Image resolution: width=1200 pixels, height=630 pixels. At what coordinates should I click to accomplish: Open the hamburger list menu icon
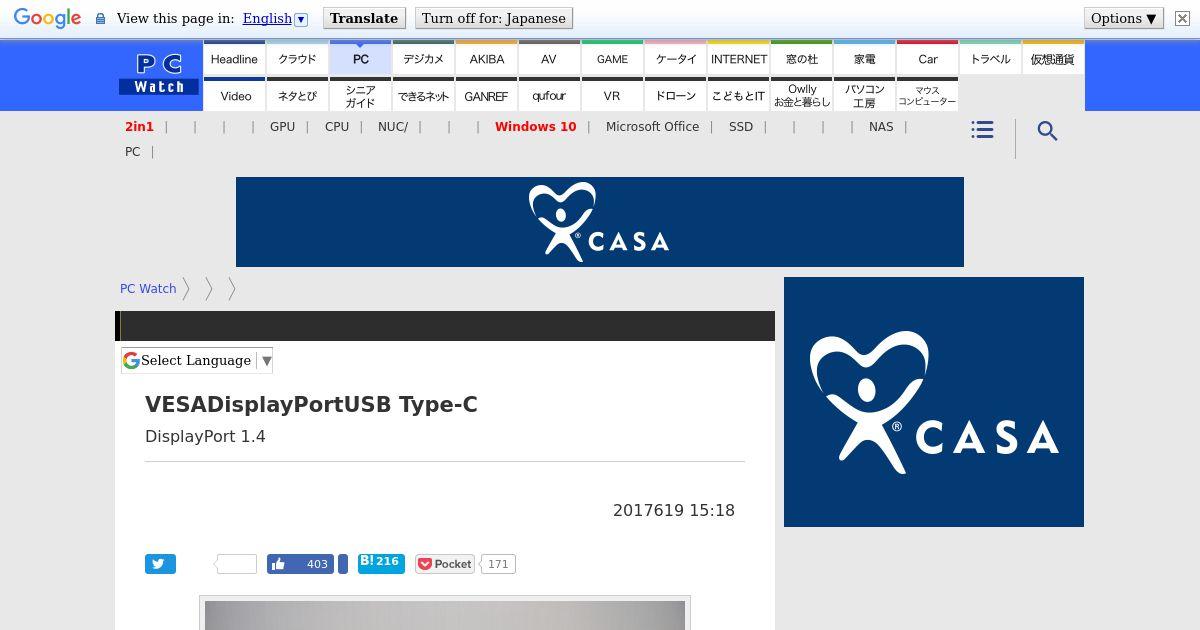tap(982, 130)
